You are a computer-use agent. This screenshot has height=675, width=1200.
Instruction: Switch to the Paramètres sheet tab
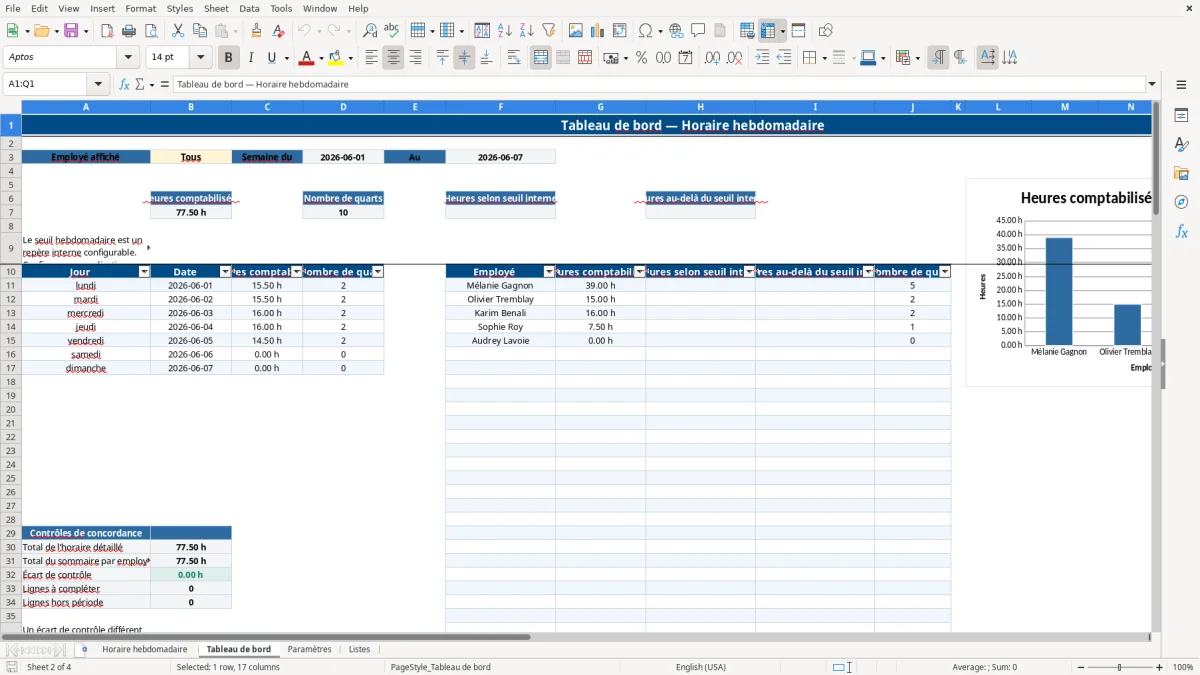tap(309, 650)
